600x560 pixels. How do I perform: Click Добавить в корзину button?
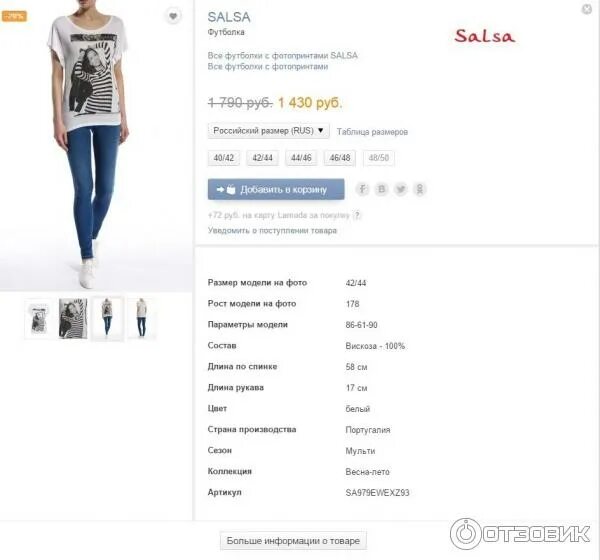coord(276,189)
